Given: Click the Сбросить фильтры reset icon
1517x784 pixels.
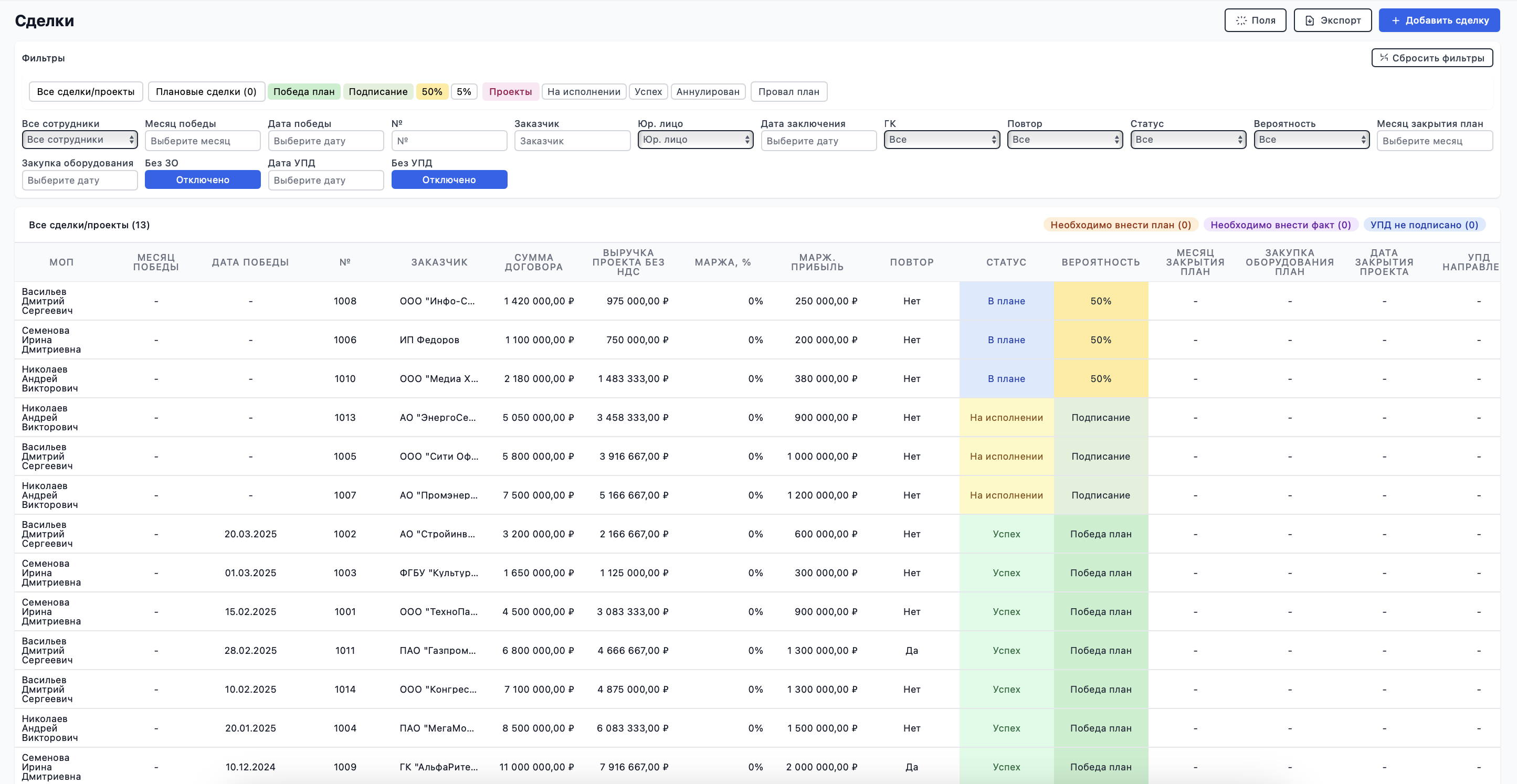Looking at the screenshot, I should (1384, 58).
